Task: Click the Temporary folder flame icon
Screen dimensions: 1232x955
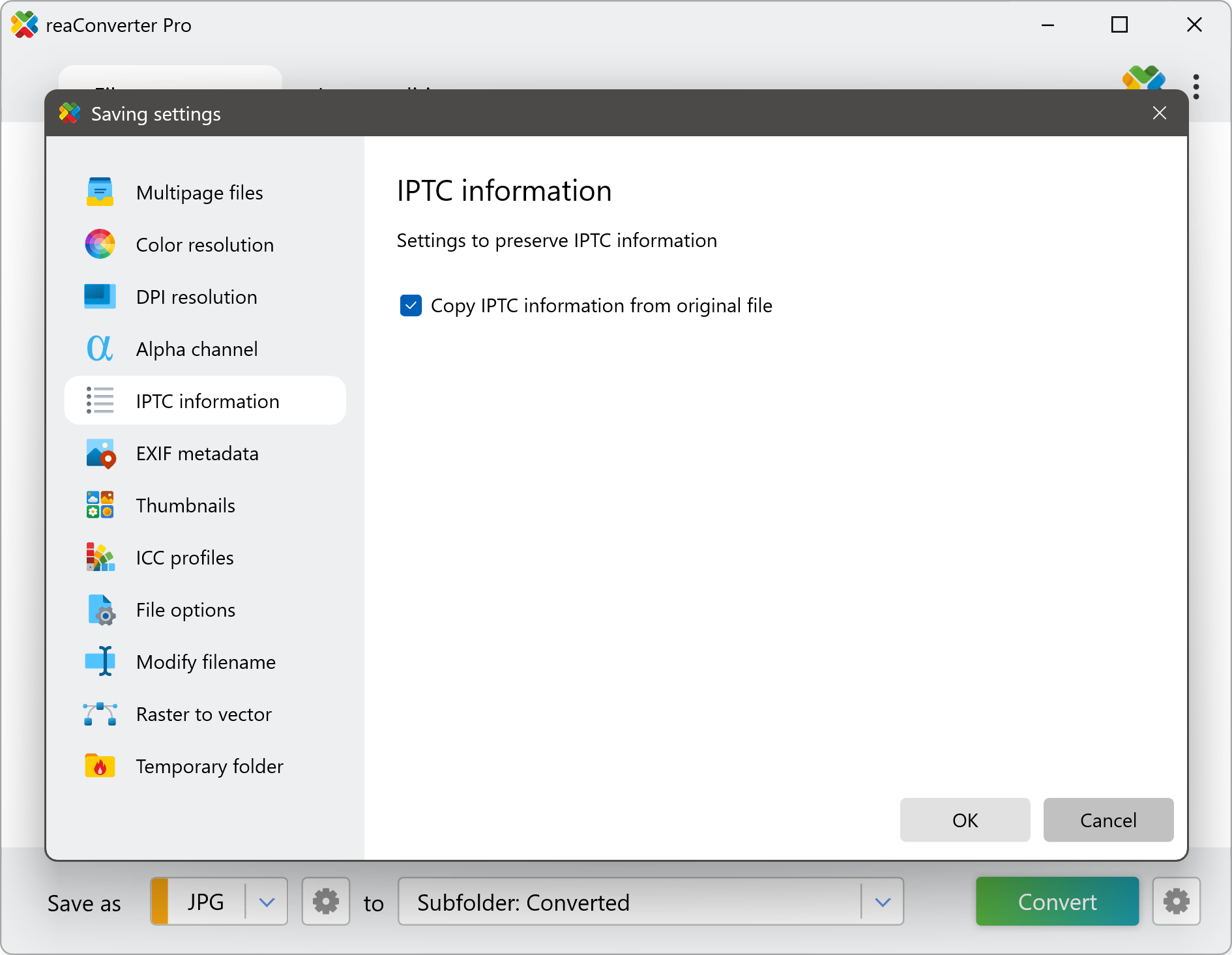Action: coord(100,766)
